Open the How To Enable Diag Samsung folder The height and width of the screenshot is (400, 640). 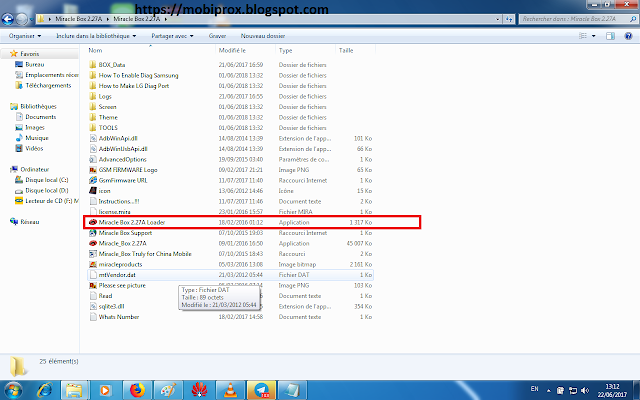(138, 75)
